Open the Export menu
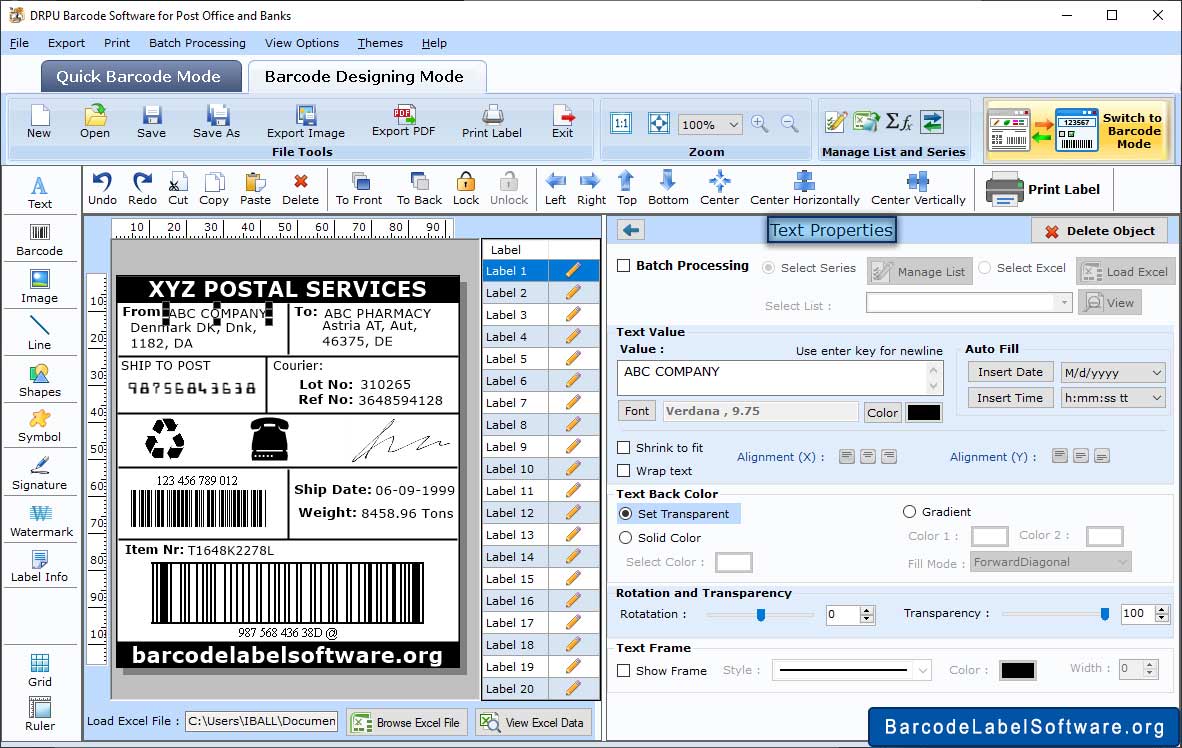The width and height of the screenshot is (1182, 748). [x=66, y=43]
